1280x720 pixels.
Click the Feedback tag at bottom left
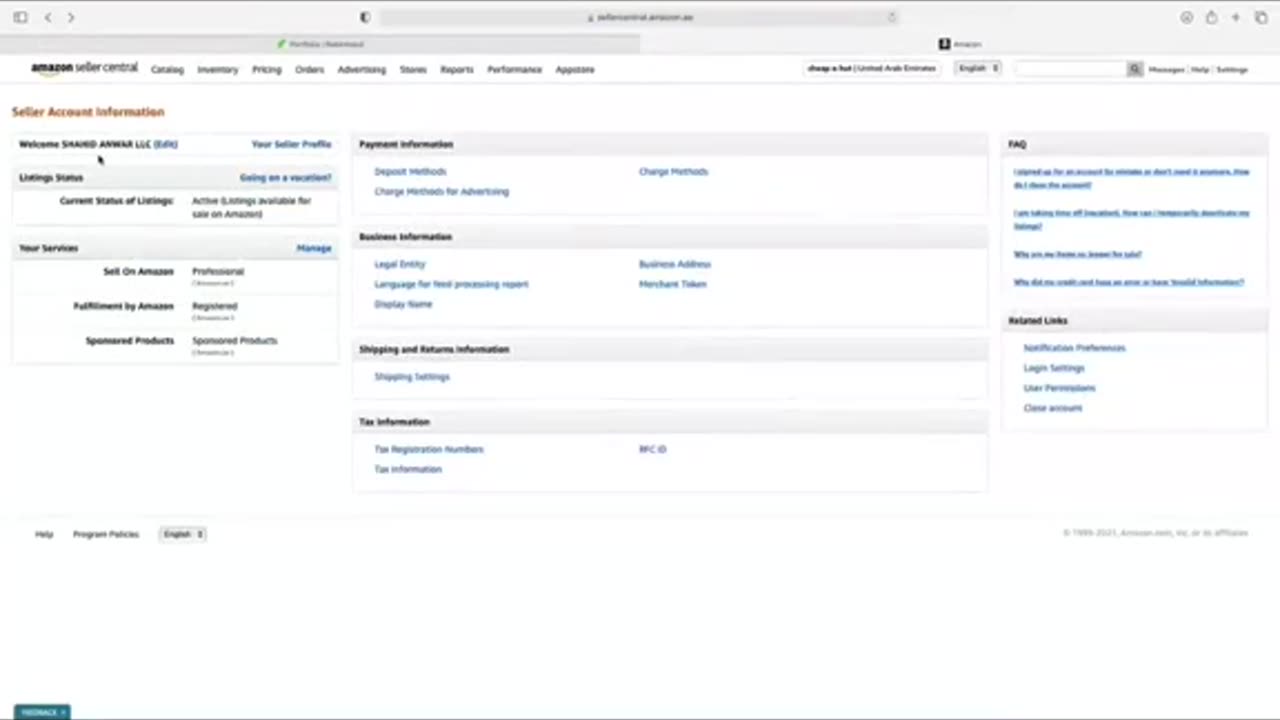[42, 712]
